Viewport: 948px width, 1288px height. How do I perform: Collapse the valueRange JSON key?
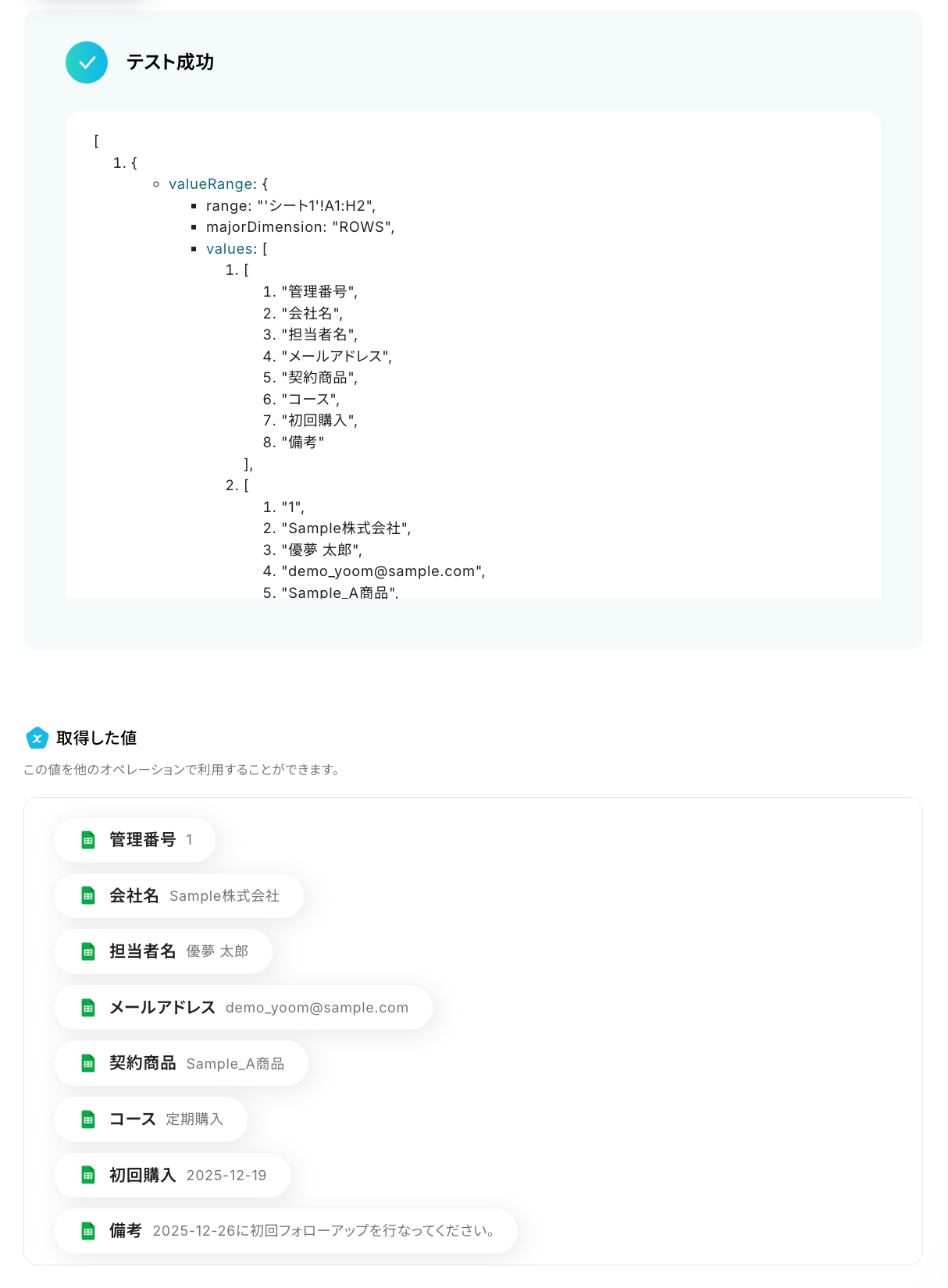pos(210,184)
